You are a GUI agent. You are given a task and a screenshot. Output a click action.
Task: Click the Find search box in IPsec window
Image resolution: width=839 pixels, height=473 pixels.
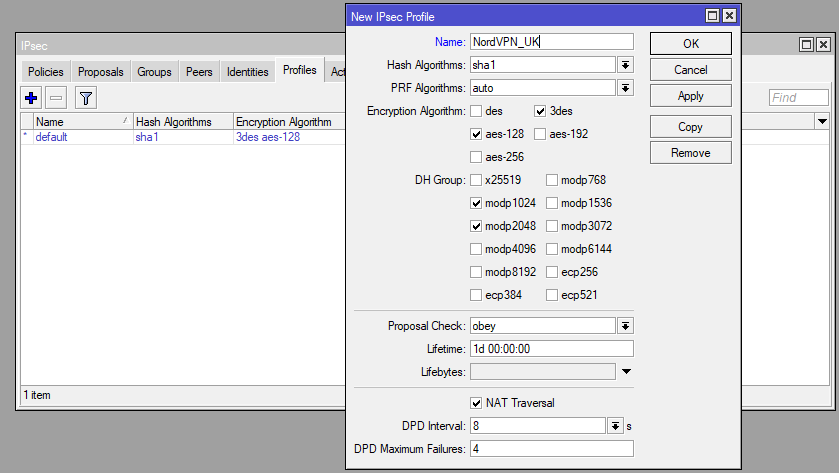click(798, 97)
